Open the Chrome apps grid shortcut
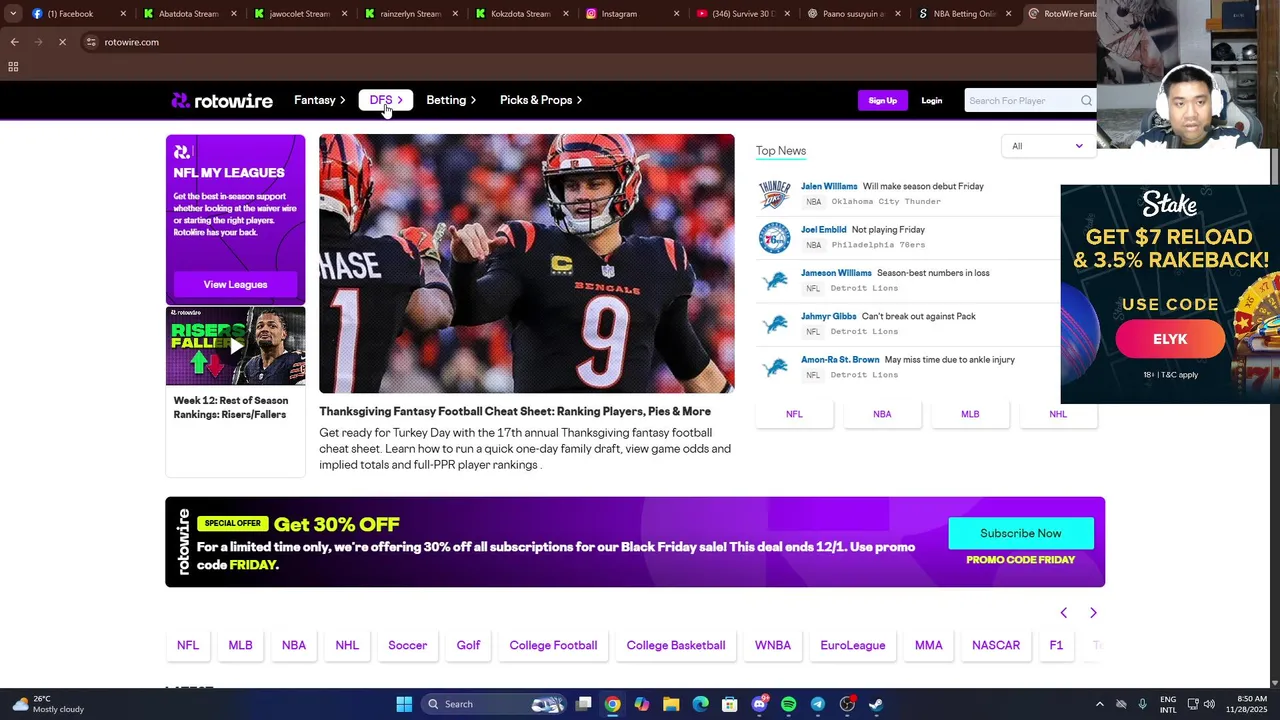 coord(13,67)
